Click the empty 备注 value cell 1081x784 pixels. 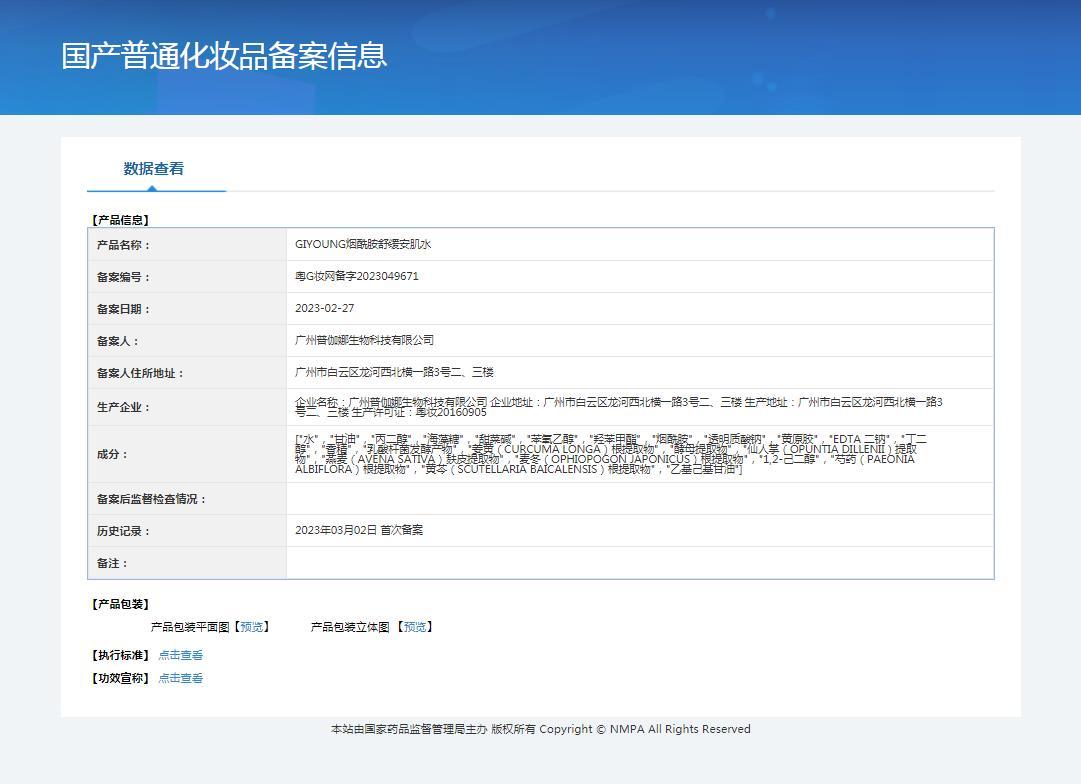click(640, 563)
